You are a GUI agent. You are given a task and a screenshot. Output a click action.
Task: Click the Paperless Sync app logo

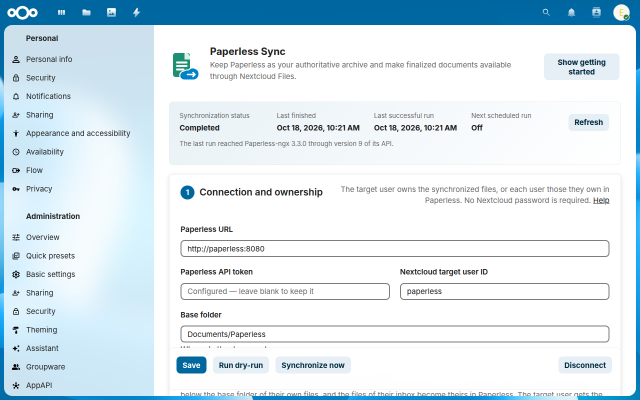pyautogui.click(x=185, y=66)
